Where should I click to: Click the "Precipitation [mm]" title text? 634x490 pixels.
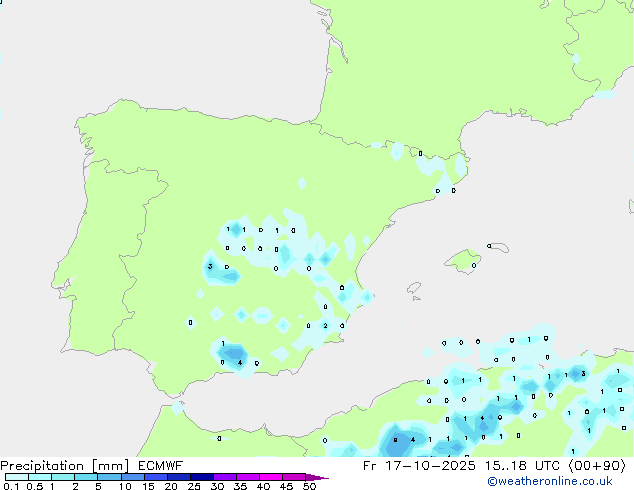65,466
